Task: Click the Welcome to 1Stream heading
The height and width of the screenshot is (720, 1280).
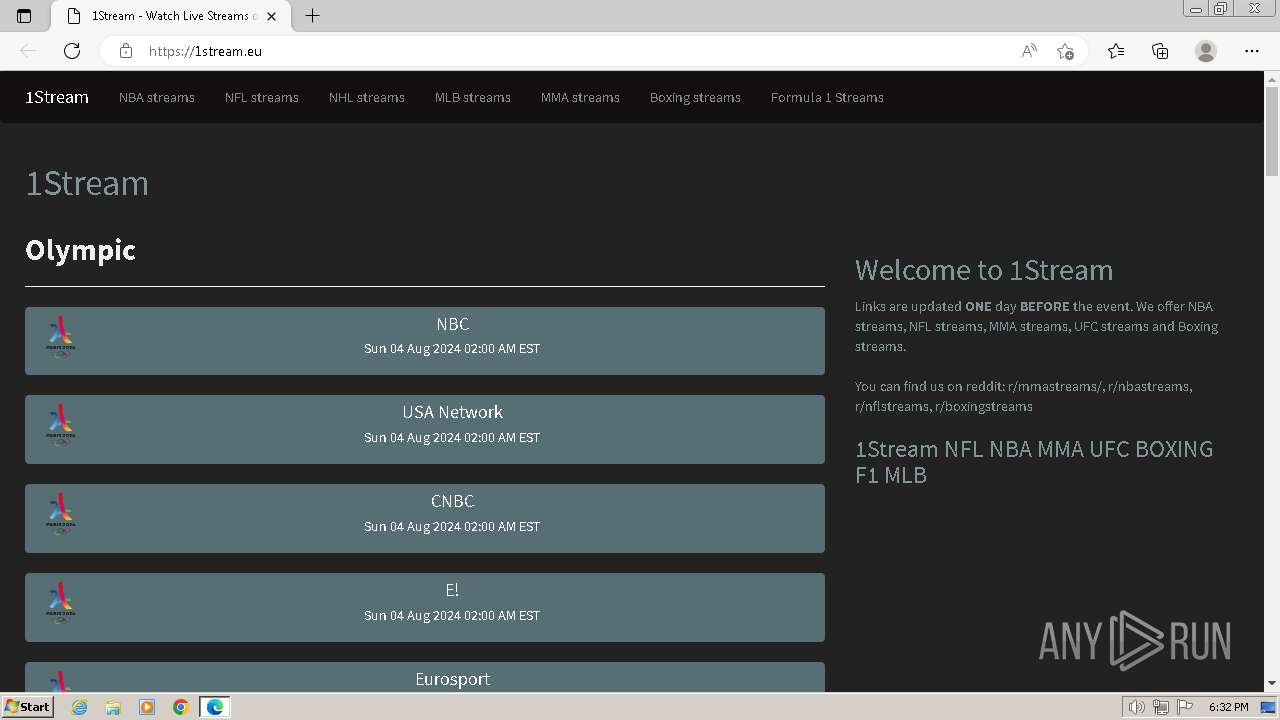Action: 984,270
